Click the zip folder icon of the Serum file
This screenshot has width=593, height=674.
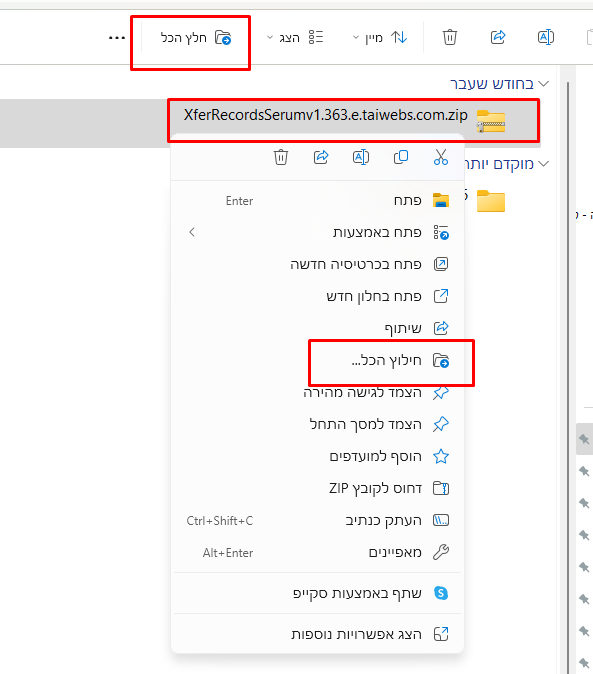point(491,121)
